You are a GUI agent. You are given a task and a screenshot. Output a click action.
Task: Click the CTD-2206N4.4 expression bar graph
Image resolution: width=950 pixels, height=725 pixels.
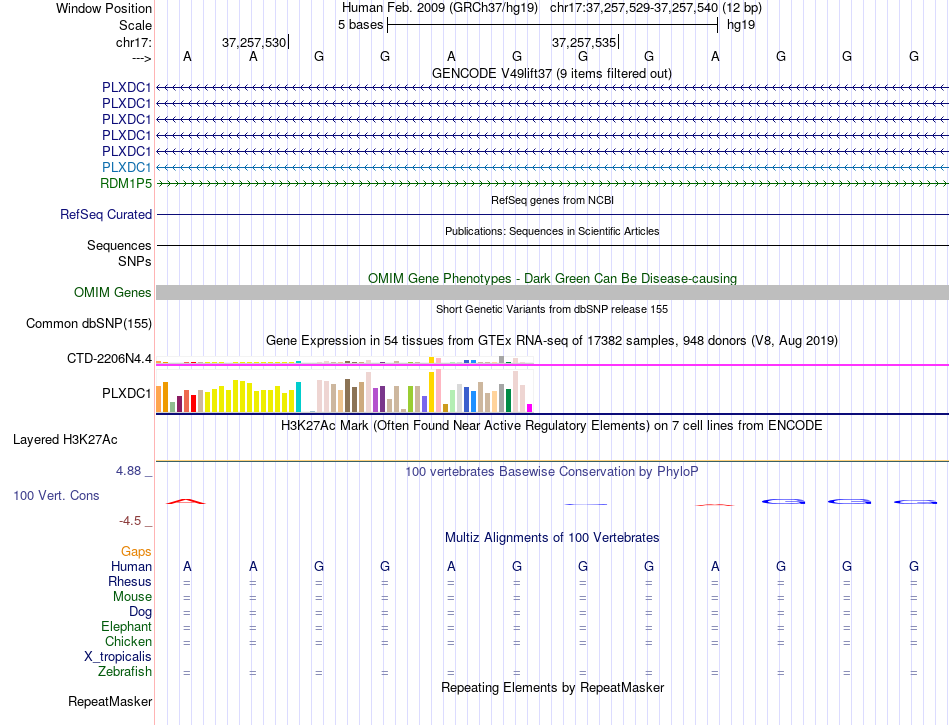[x=344, y=360]
